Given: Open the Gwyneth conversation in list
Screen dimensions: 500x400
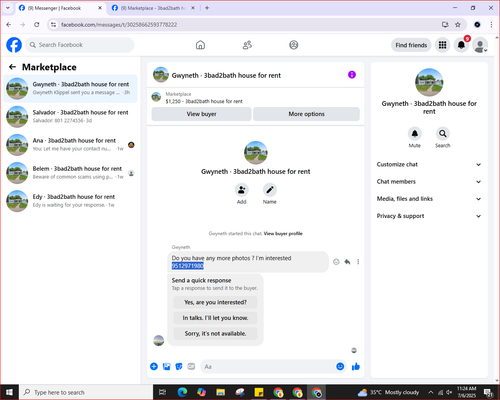Looking at the screenshot, I should (70, 89).
